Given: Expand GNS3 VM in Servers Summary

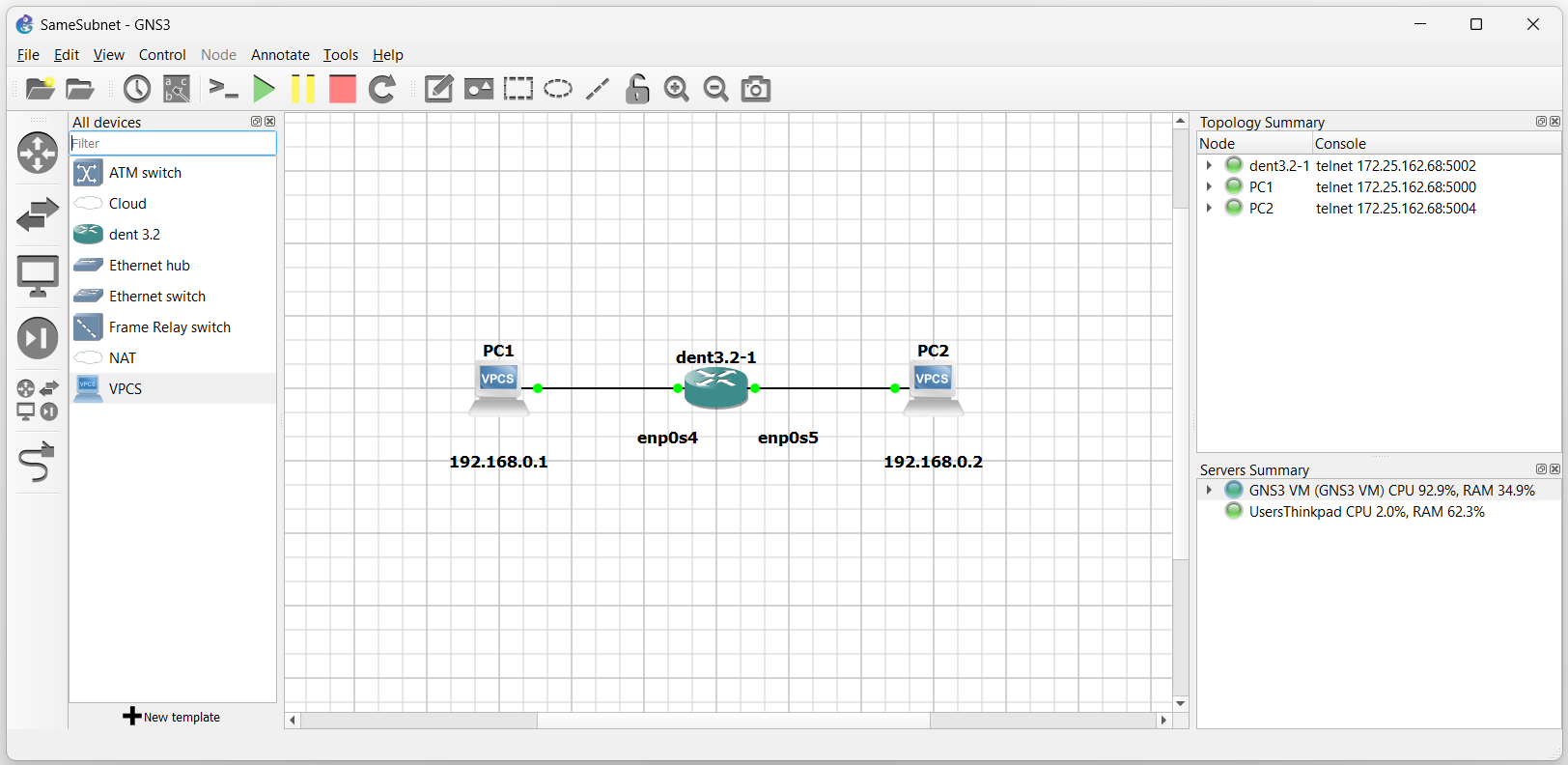Looking at the screenshot, I should click(x=1209, y=490).
